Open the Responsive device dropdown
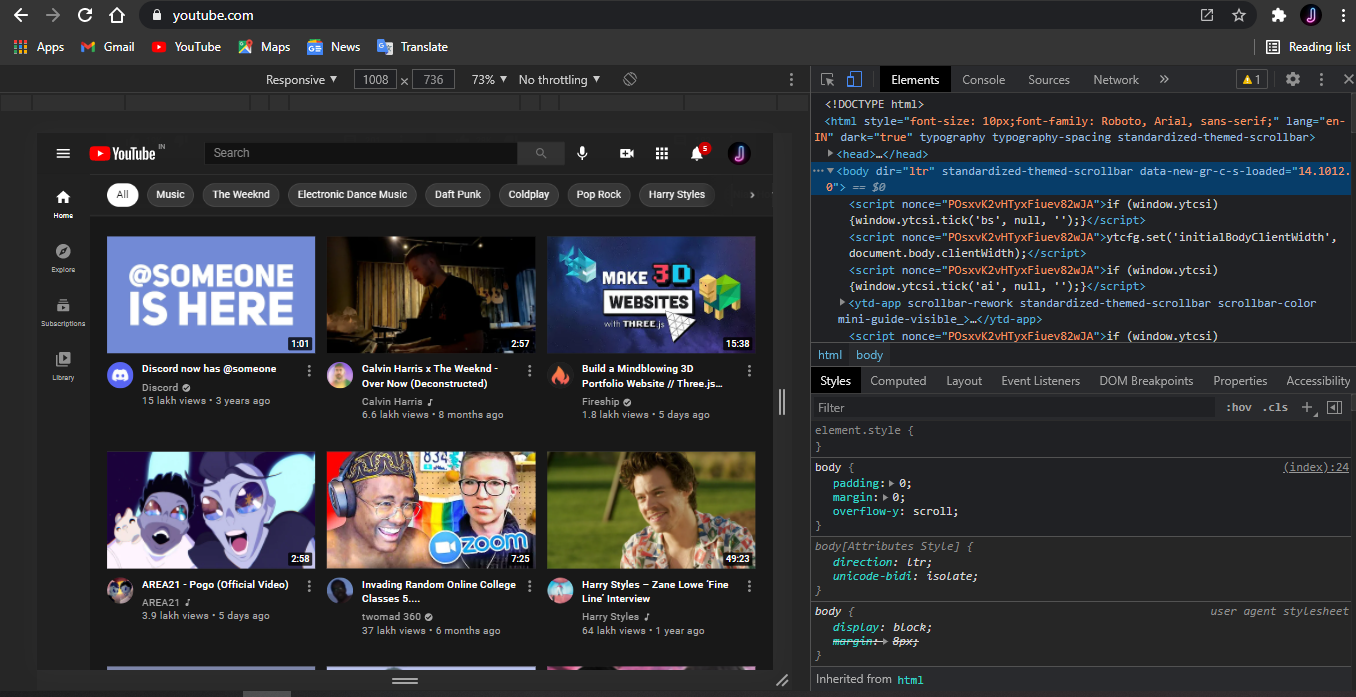1356x697 pixels. click(x=301, y=79)
